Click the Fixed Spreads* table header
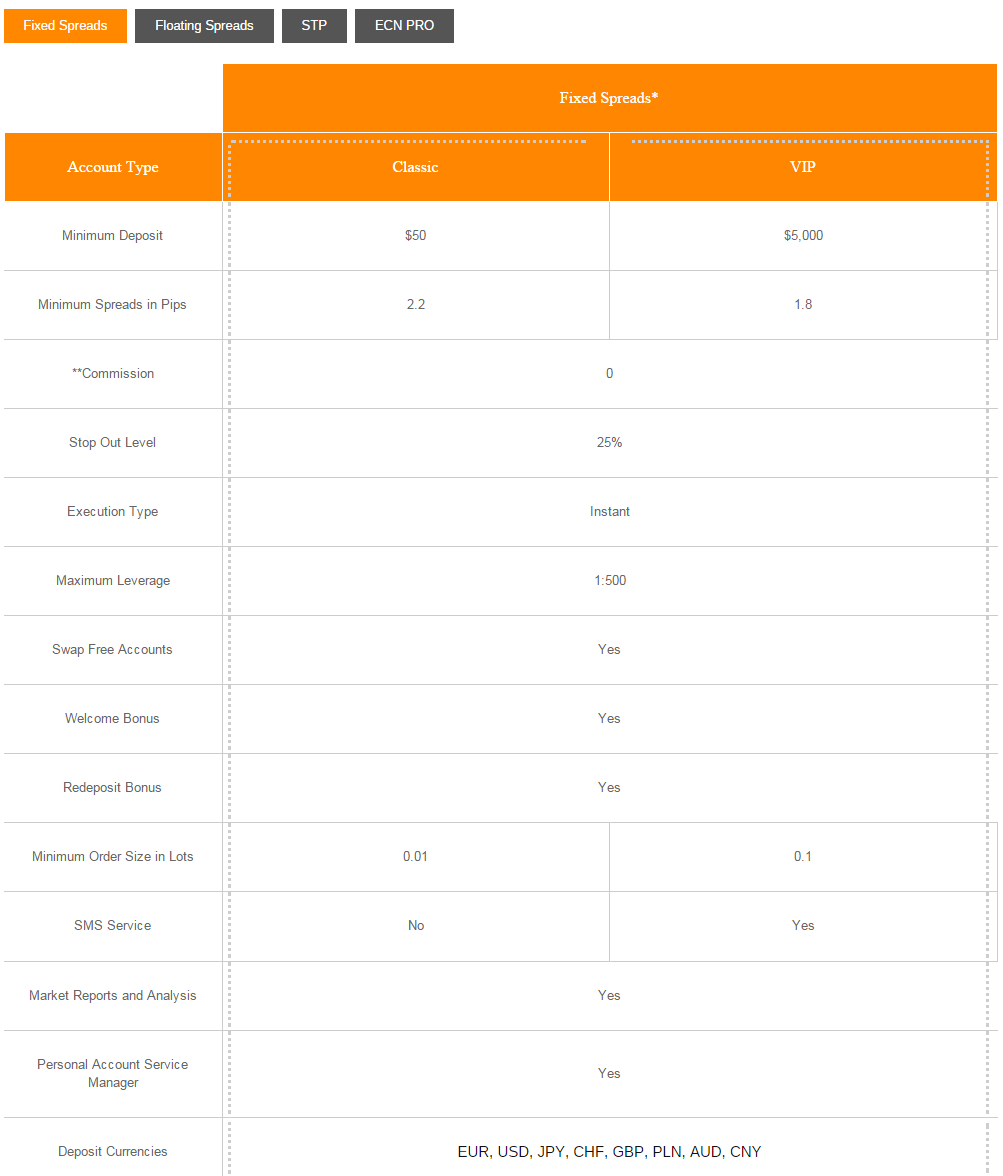 point(610,97)
